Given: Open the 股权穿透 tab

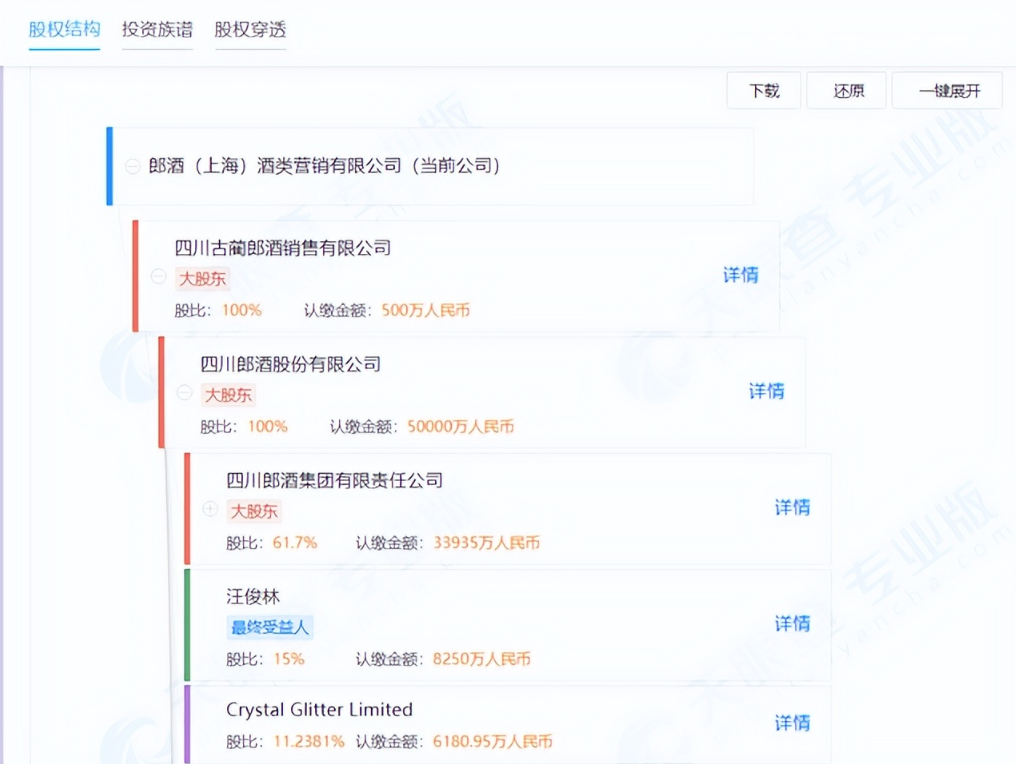Looking at the screenshot, I should tap(250, 30).
